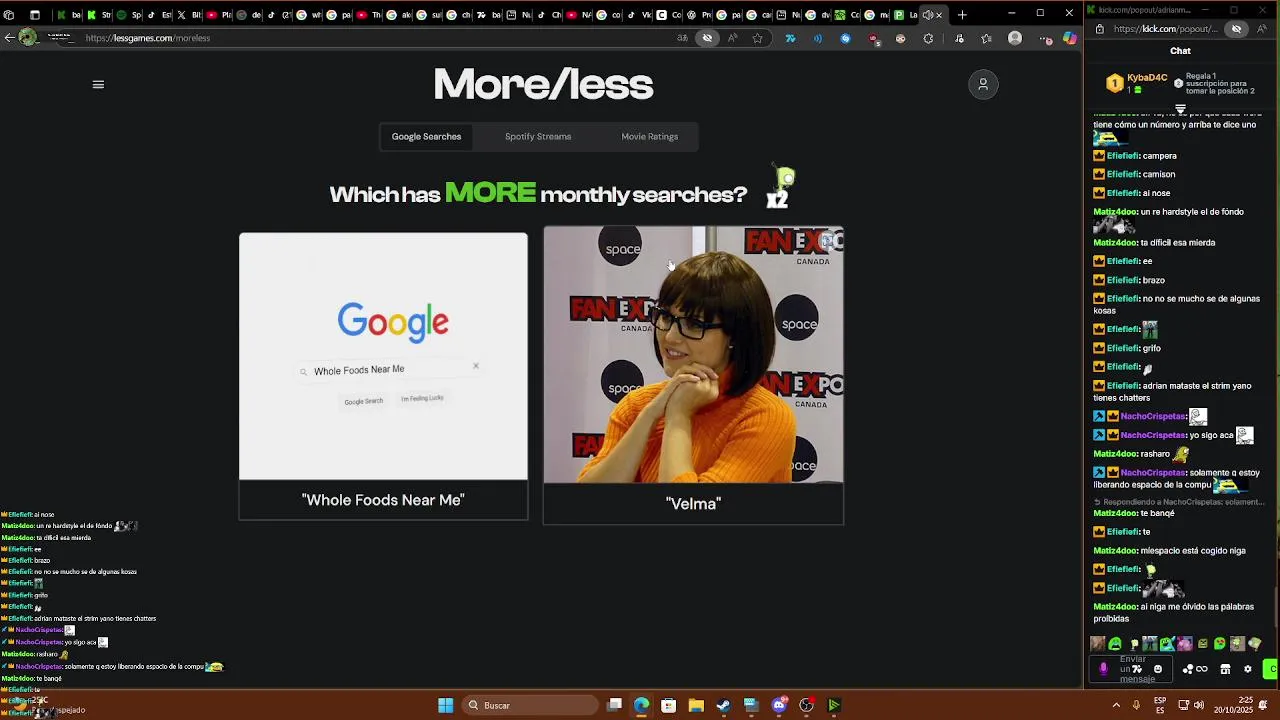Screen dimensions: 1280x720
Task: Open the browser profile avatar
Action: (x=1015, y=38)
